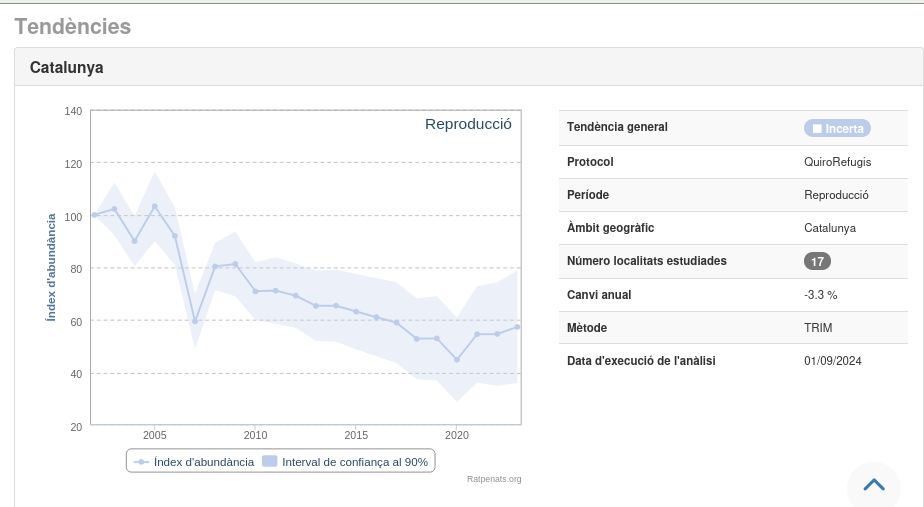924x507 pixels.
Task: Click the TRIM method value
Action: point(818,328)
